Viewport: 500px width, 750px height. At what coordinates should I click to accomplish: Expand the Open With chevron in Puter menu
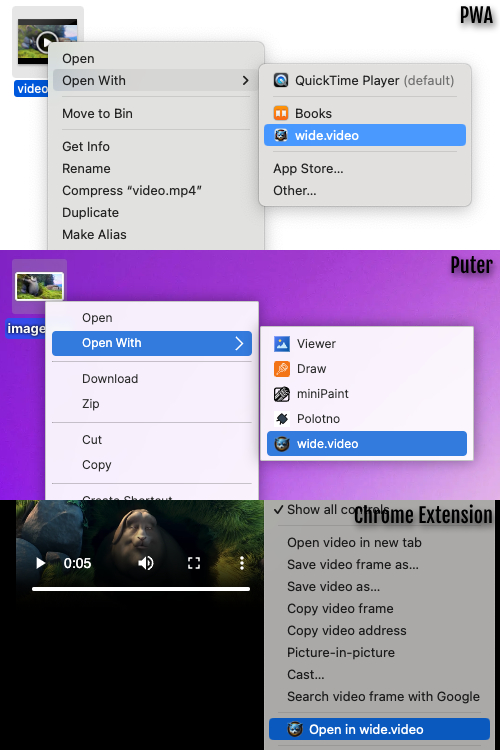click(239, 343)
